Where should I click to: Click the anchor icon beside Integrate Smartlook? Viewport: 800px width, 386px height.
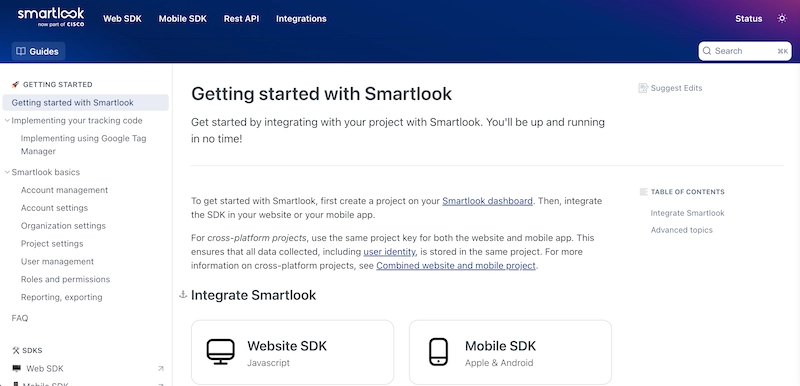point(183,295)
